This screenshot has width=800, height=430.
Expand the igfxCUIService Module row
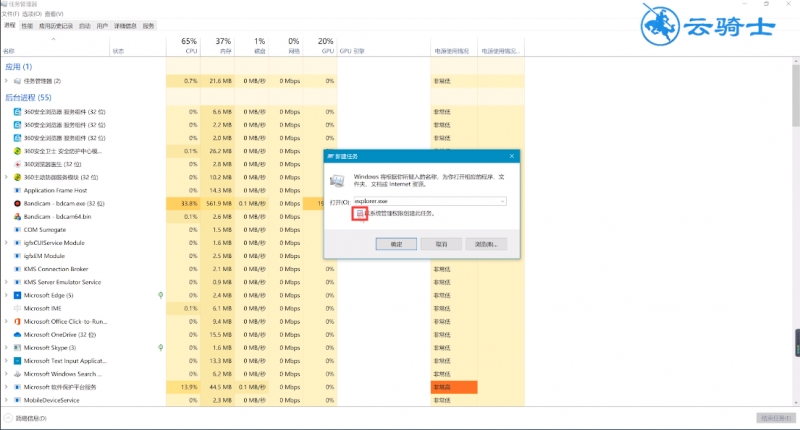(6, 243)
